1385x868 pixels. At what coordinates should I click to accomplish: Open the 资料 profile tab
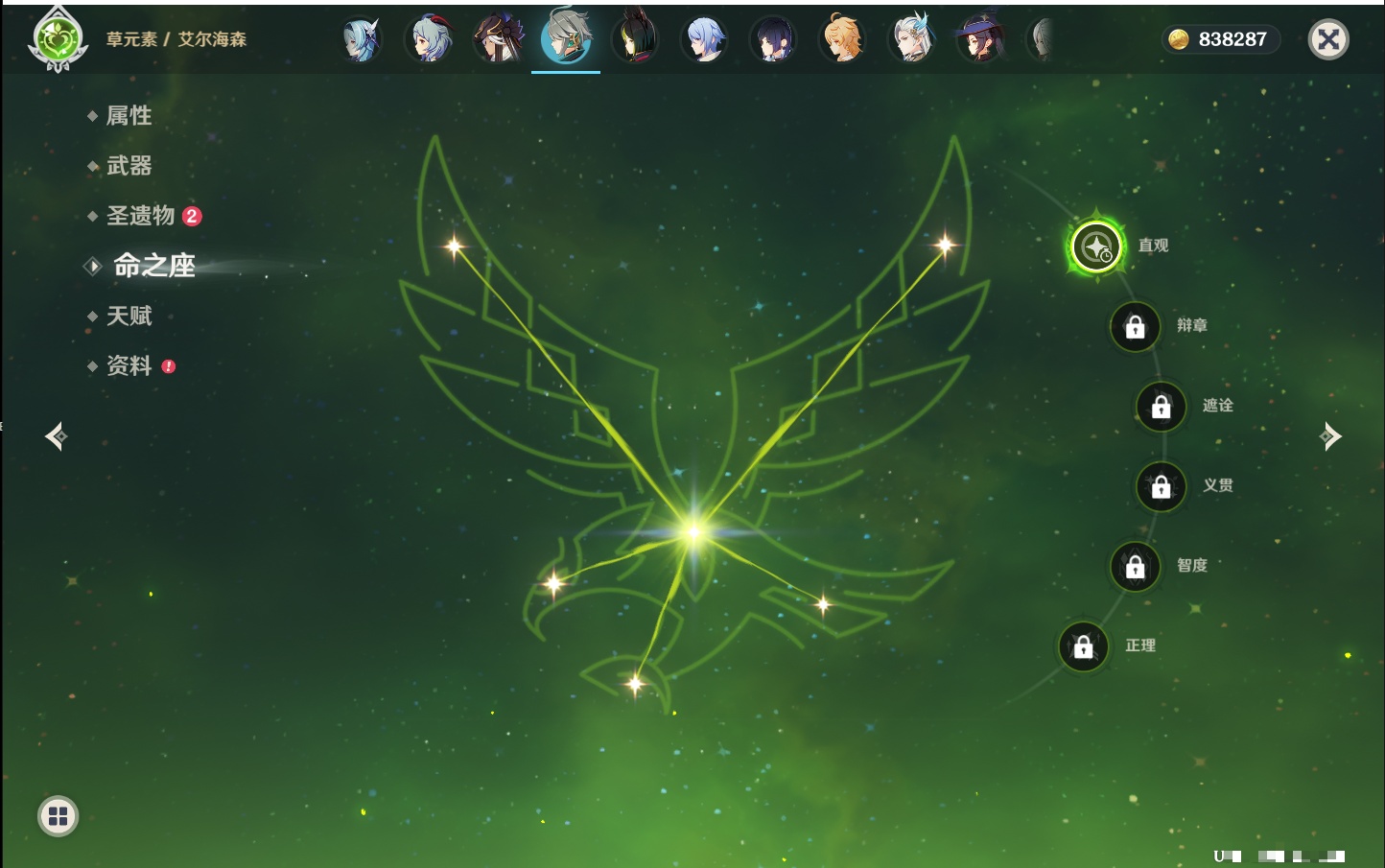(x=129, y=365)
